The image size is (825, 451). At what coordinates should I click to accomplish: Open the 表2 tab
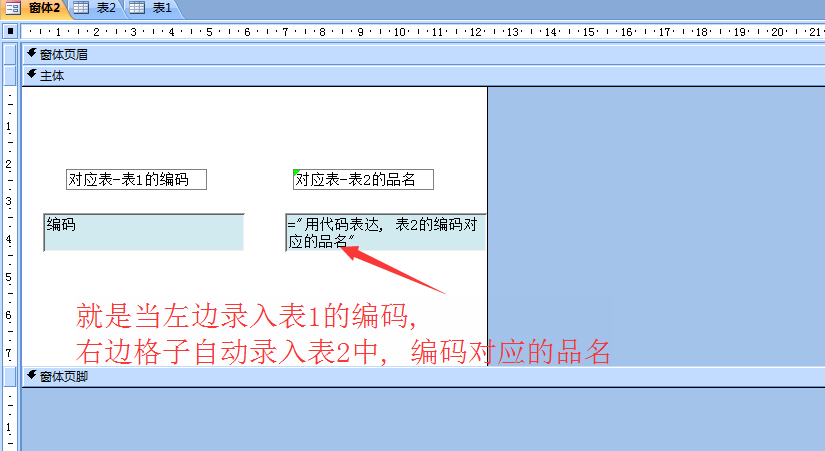[97, 8]
